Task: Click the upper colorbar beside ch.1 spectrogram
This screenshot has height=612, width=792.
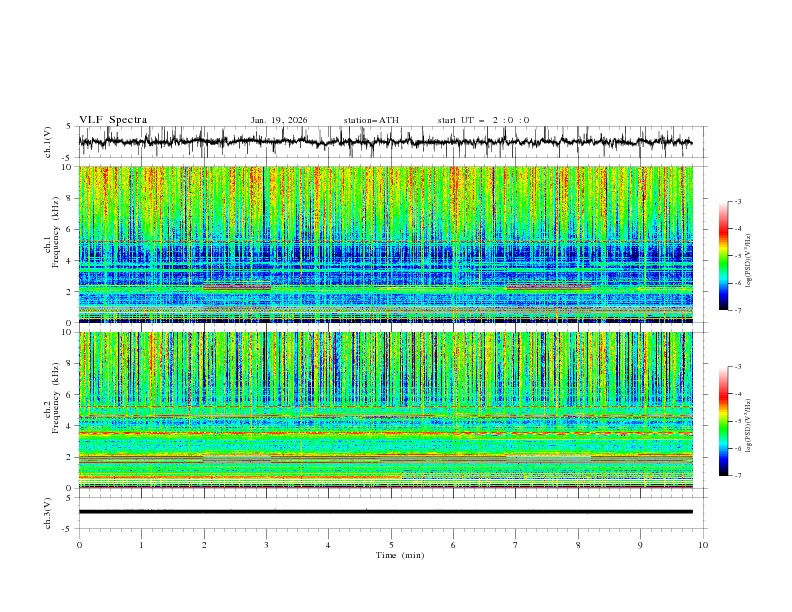Action: click(x=724, y=256)
